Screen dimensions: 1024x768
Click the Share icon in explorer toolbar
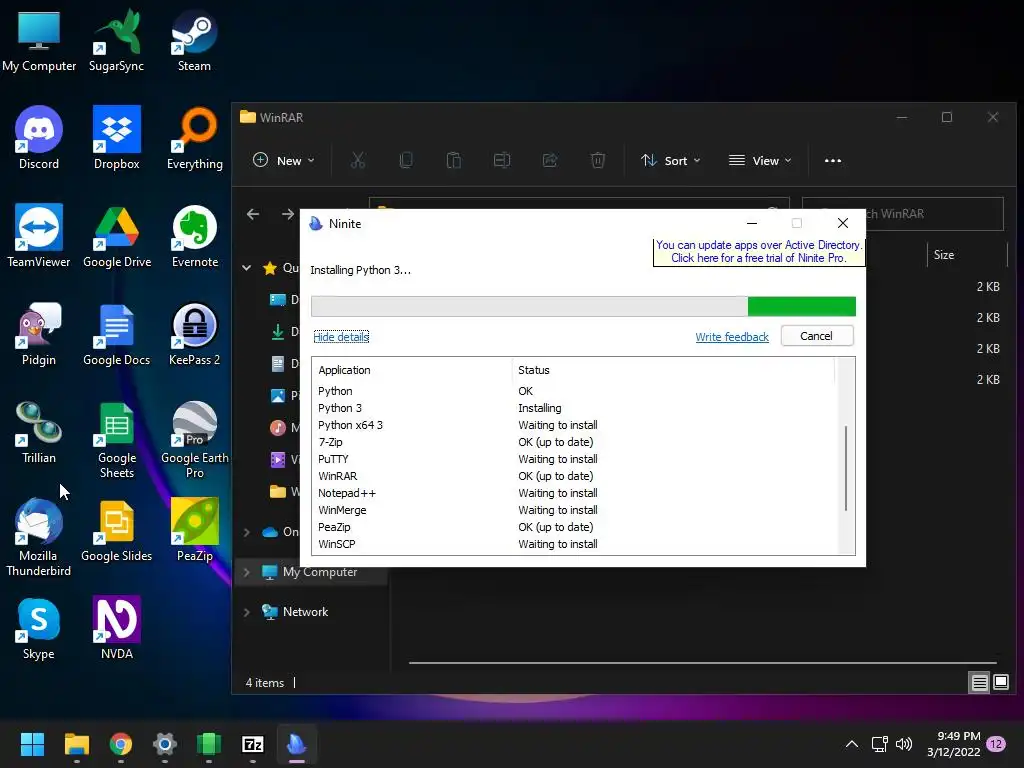pyautogui.click(x=550, y=160)
